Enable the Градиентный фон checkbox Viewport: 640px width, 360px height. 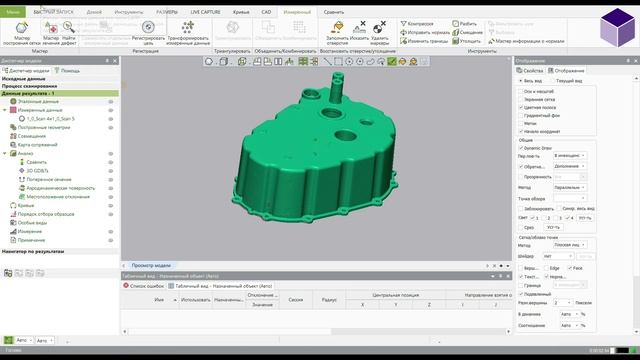(x=521, y=116)
